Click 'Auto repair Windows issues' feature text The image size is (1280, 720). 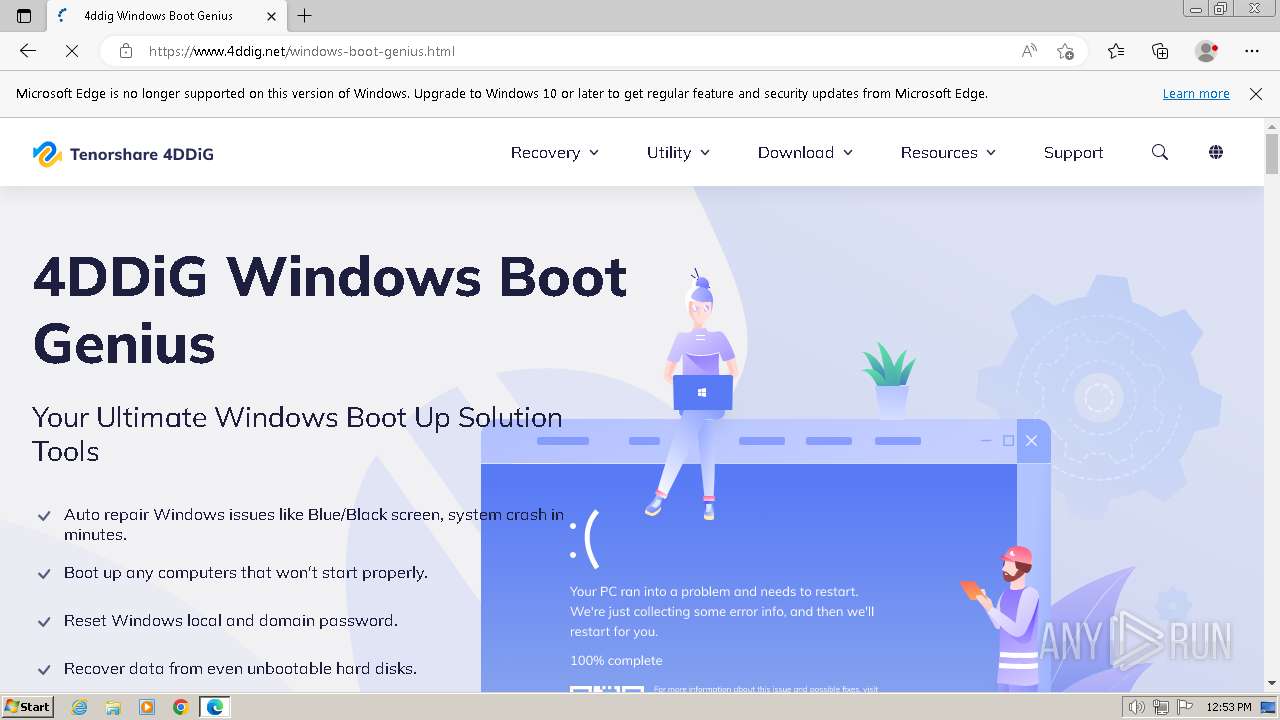pyautogui.click(x=314, y=525)
